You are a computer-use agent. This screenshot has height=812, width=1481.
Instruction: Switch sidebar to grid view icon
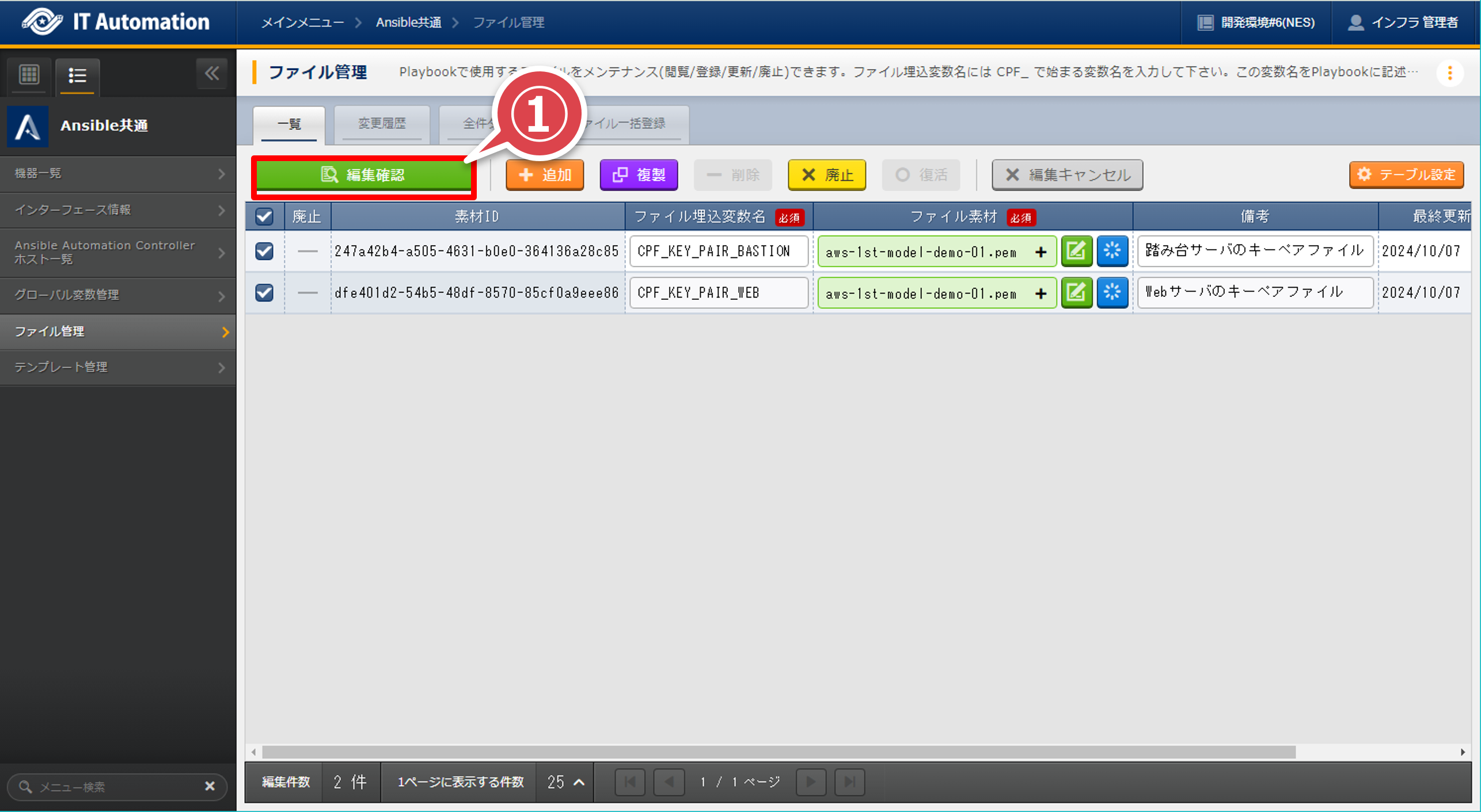(29, 75)
